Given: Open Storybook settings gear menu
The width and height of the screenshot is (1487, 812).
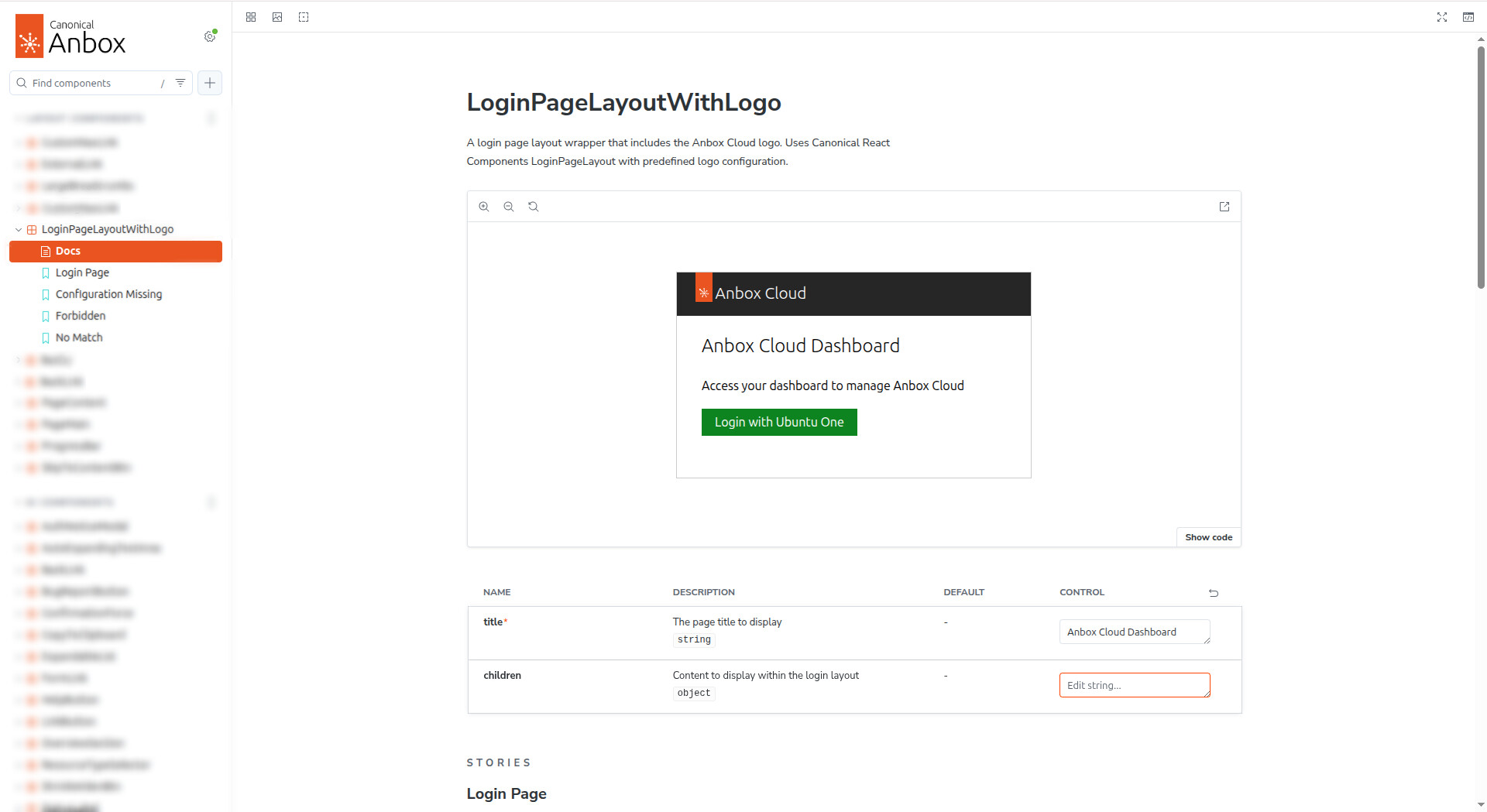Looking at the screenshot, I should tap(210, 36).
